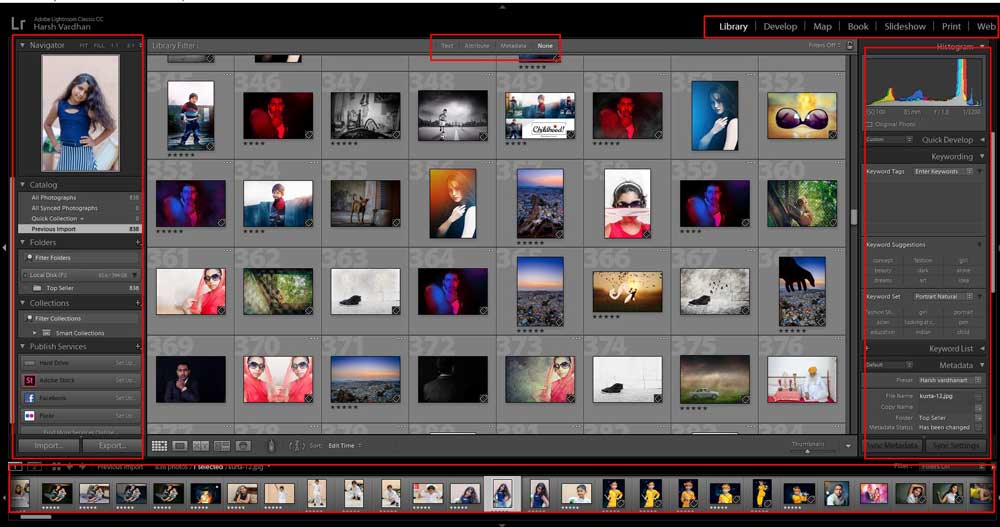
Task: Click the Top Seller folder icon
Action: [38, 288]
